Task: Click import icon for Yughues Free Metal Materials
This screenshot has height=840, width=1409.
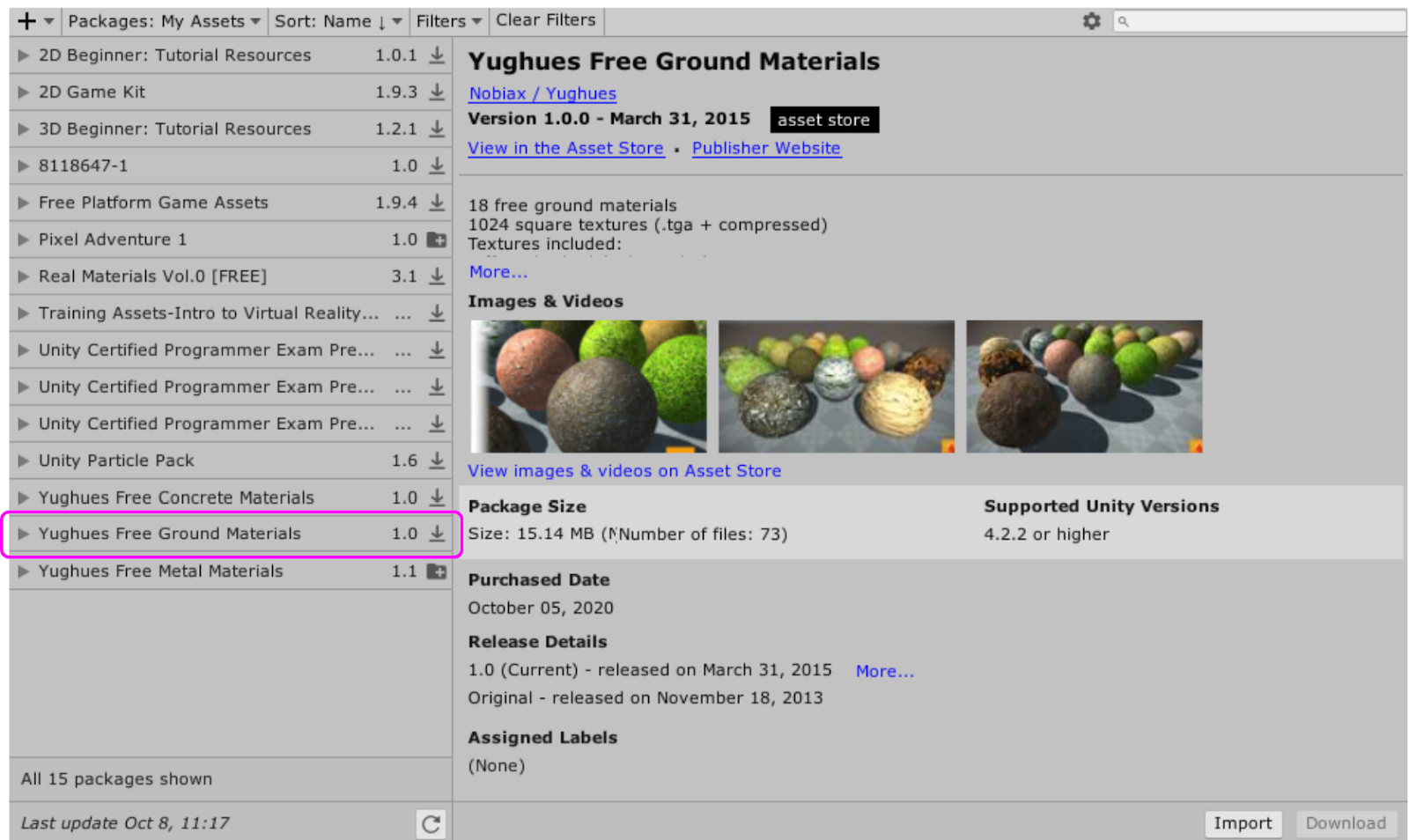Action: [x=437, y=571]
